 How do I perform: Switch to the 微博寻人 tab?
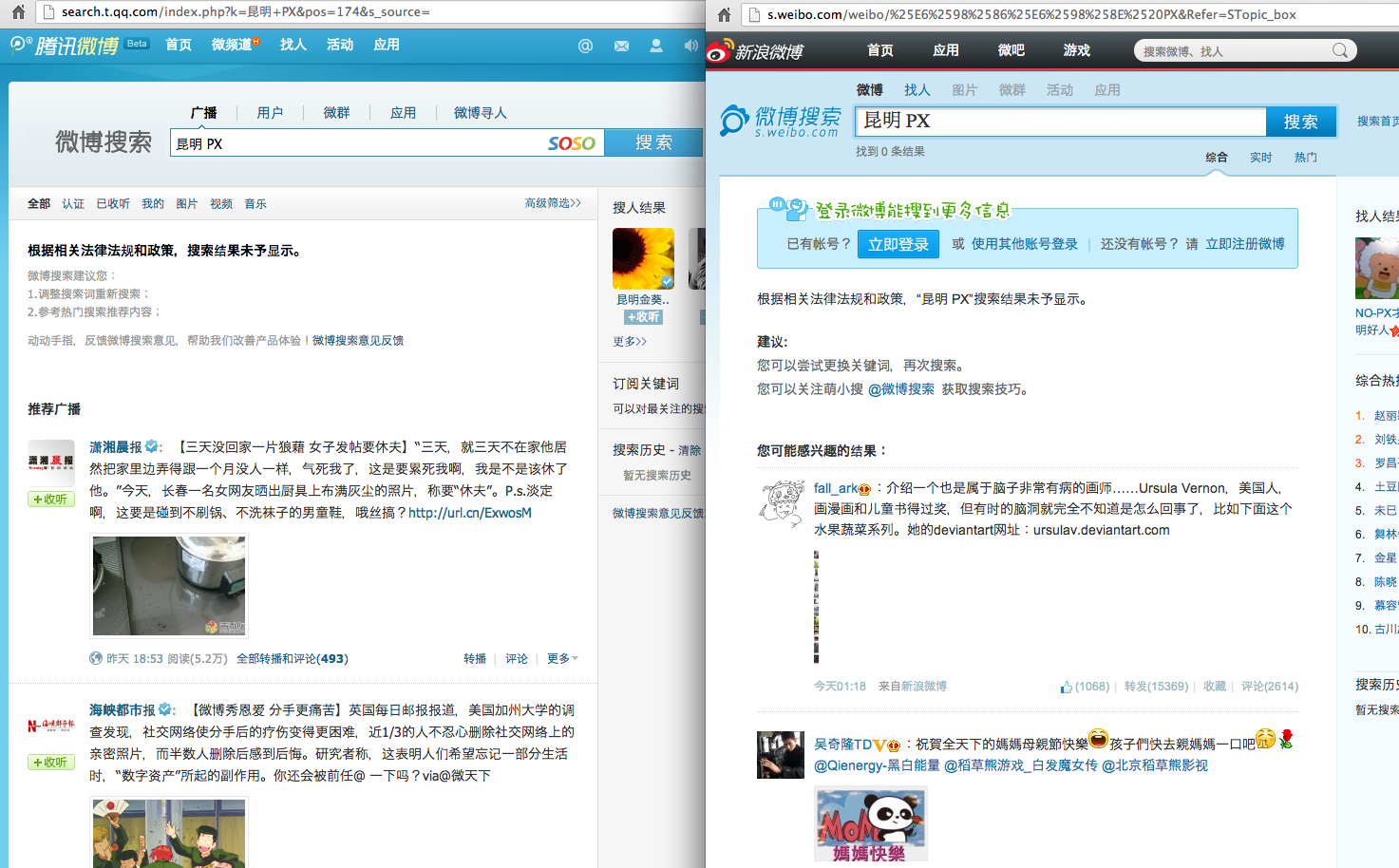480,113
